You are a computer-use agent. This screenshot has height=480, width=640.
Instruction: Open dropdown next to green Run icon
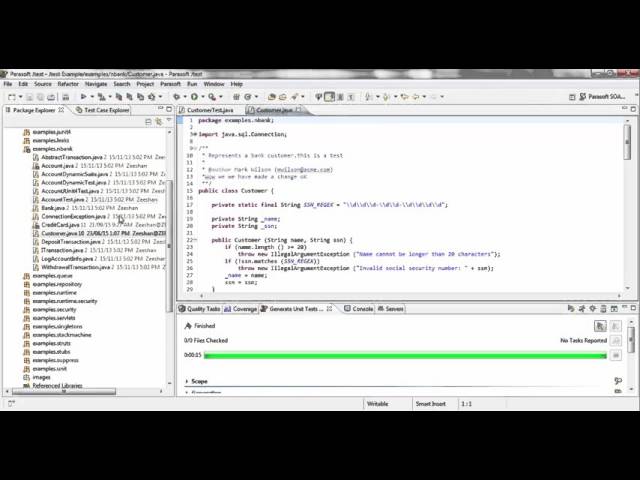[x=203, y=97]
